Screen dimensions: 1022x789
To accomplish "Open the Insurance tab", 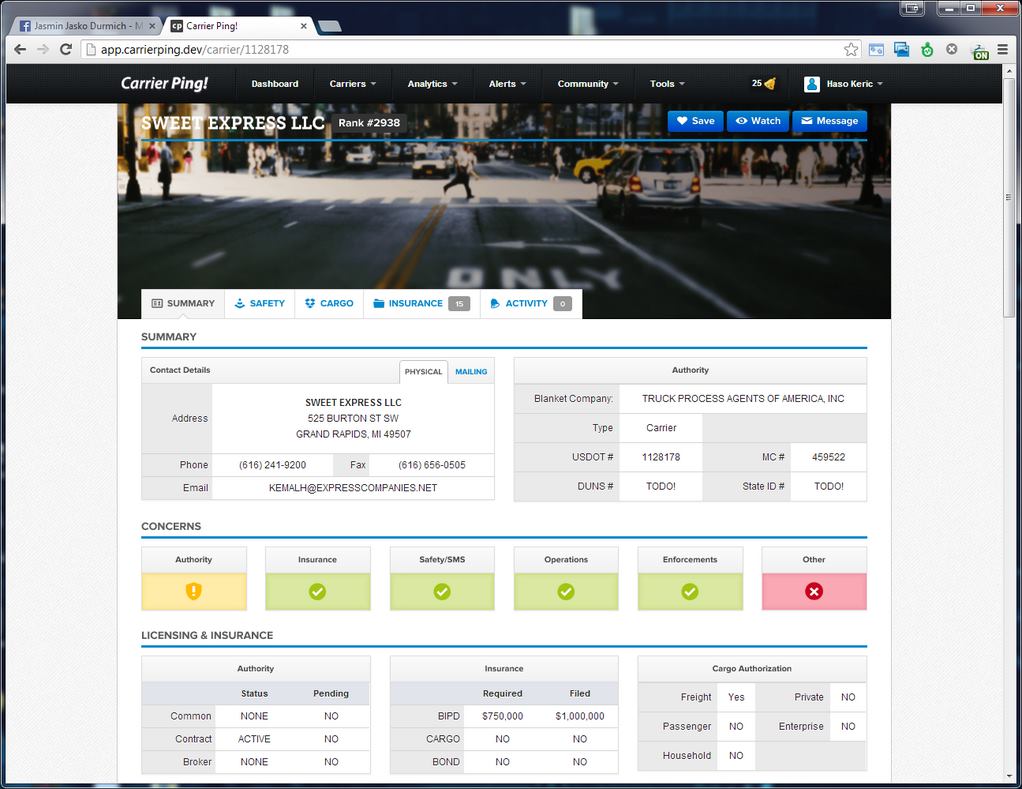I will [422, 304].
